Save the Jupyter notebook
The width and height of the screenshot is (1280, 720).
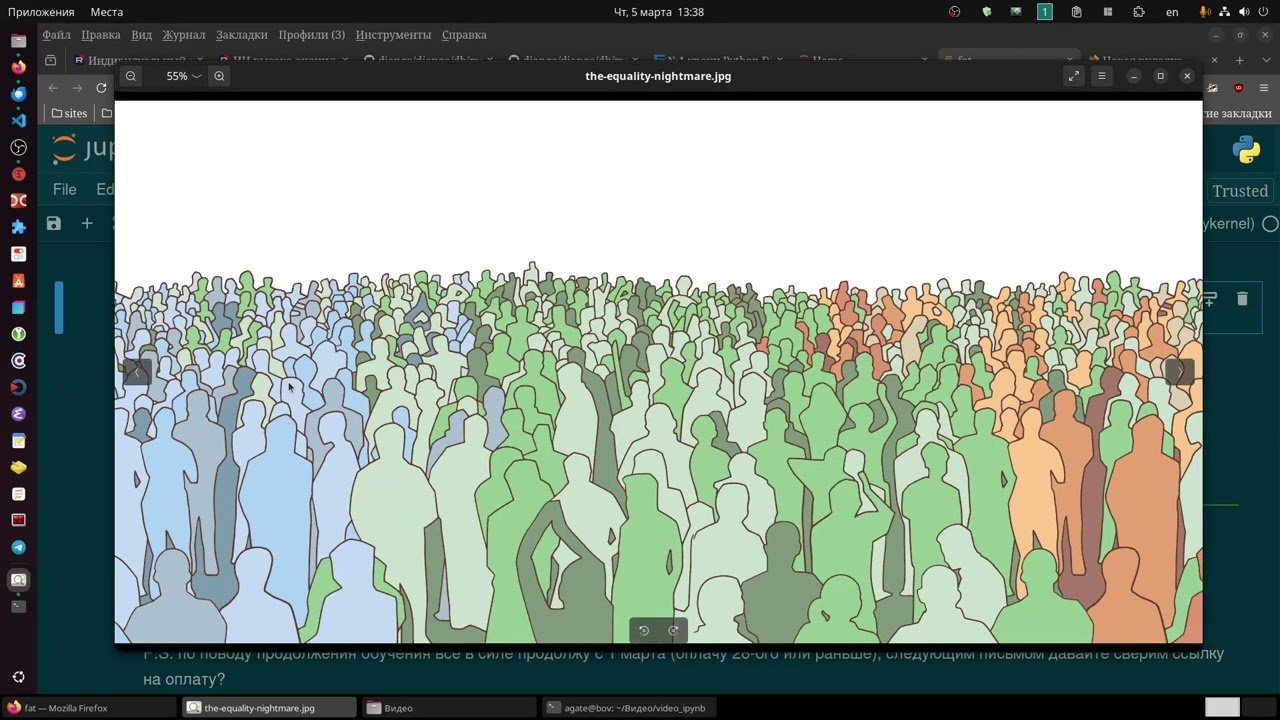(54, 224)
